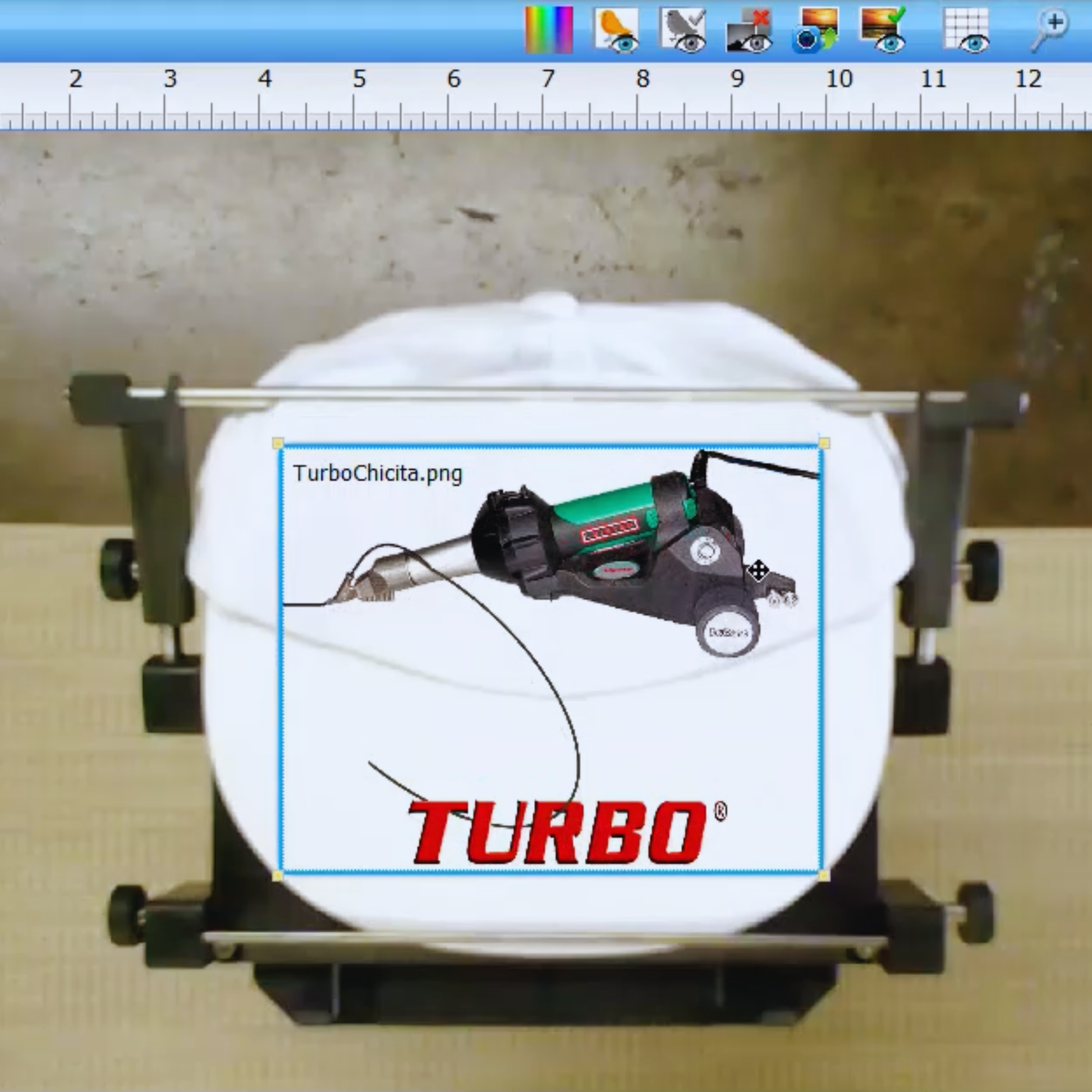Click the camera refresh background icon
The height and width of the screenshot is (1092, 1092).
[816, 30]
